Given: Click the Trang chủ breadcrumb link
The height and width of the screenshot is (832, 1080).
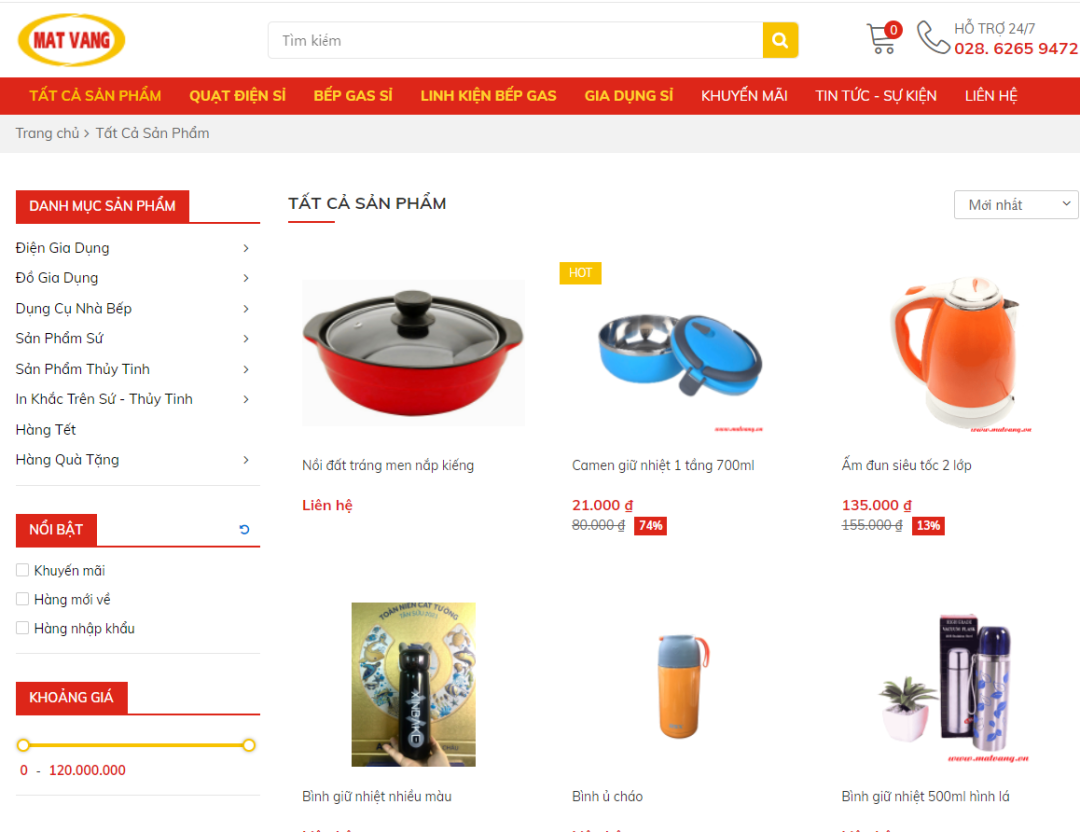Looking at the screenshot, I should click(x=48, y=133).
